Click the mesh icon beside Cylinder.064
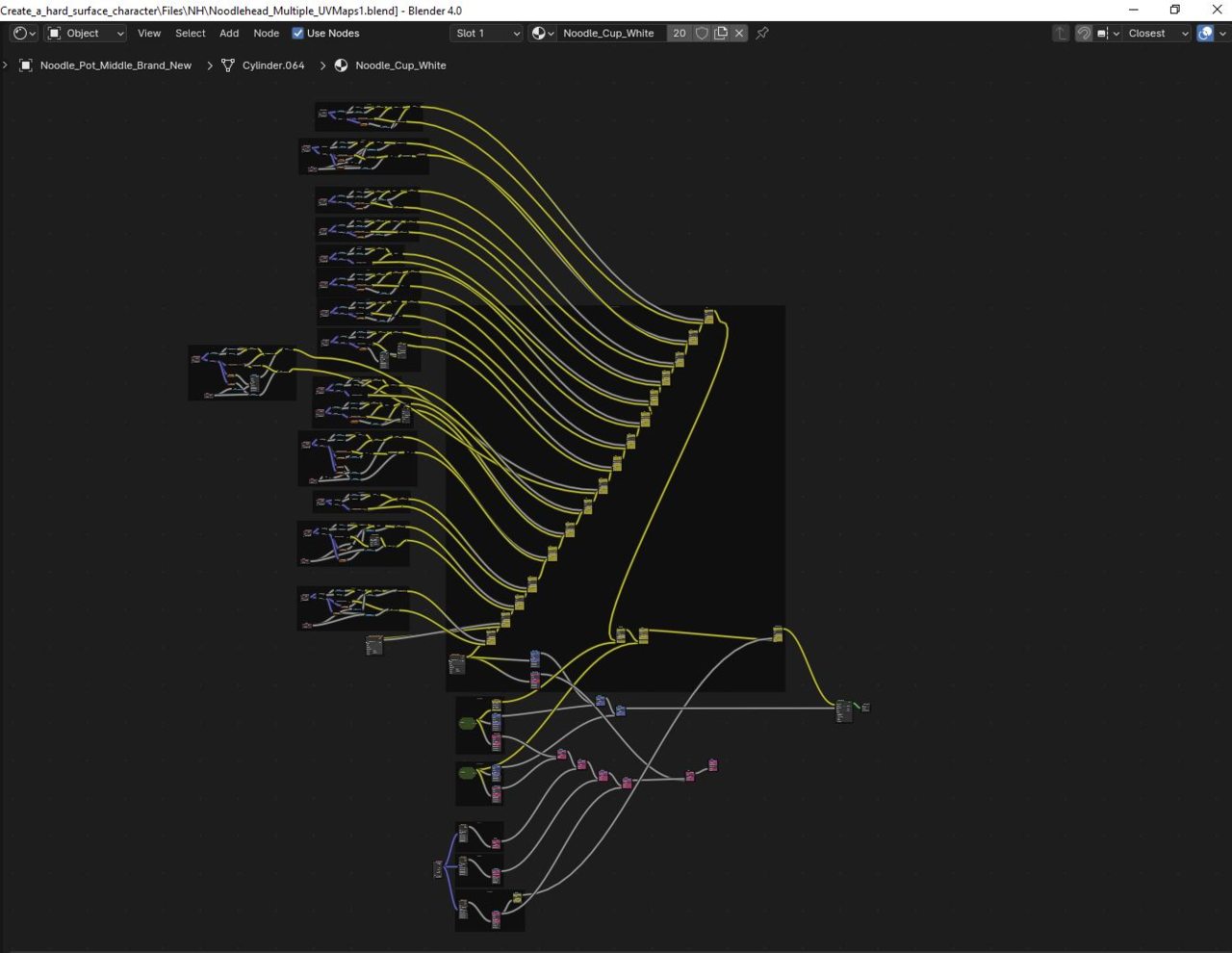1232x953 pixels. coord(228,65)
